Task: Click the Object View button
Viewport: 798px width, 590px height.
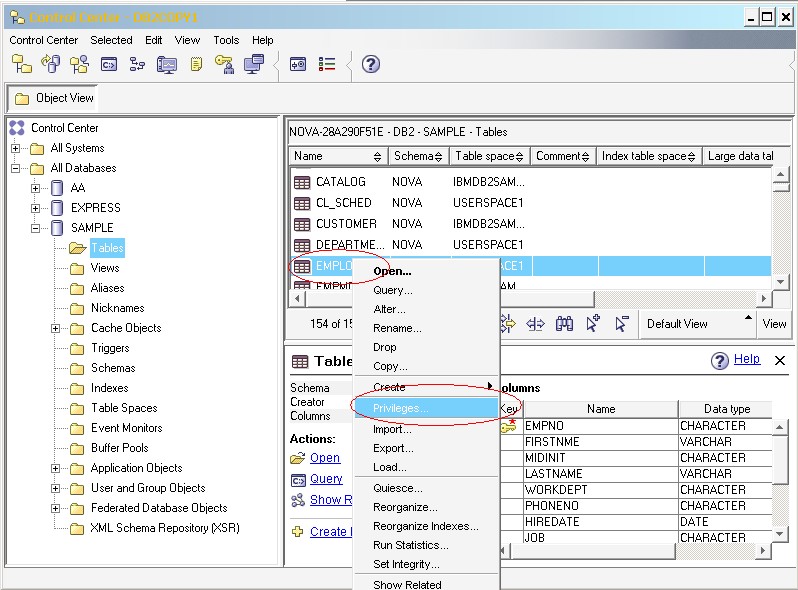Action: [54, 98]
